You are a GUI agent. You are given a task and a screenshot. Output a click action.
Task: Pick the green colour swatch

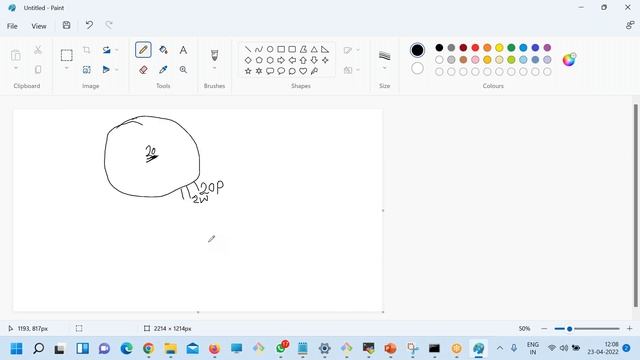click(511, 48)
